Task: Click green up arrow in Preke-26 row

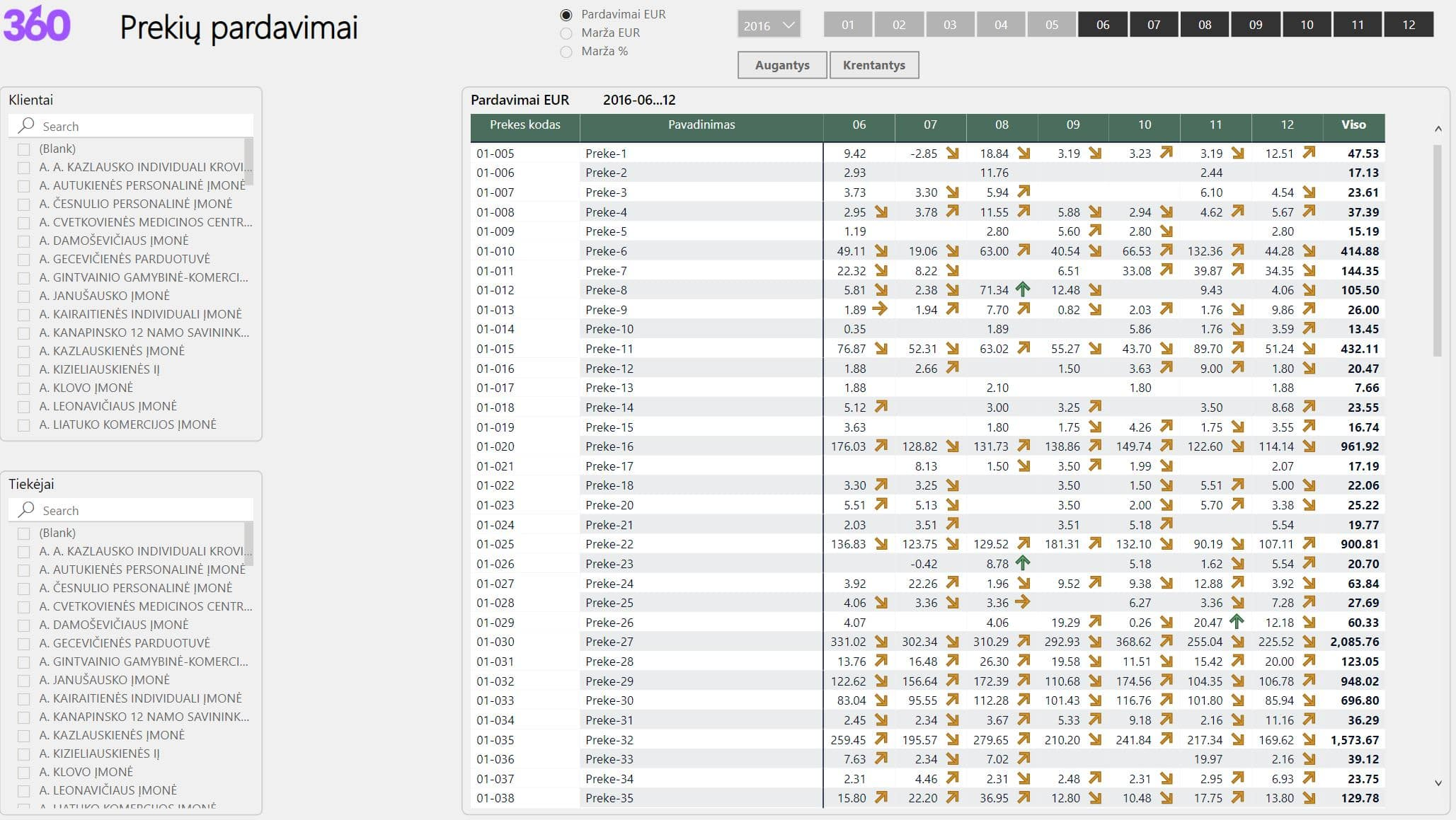Action: point(1237,622)
